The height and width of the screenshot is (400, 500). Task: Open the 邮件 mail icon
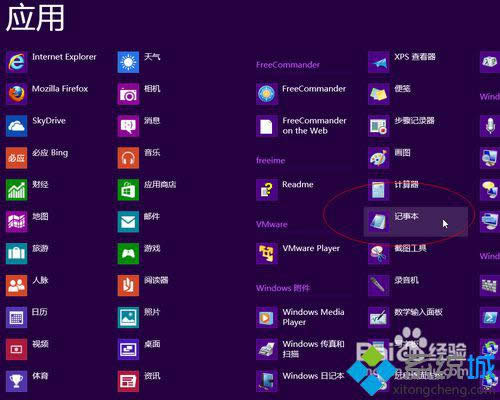(128, 222)
